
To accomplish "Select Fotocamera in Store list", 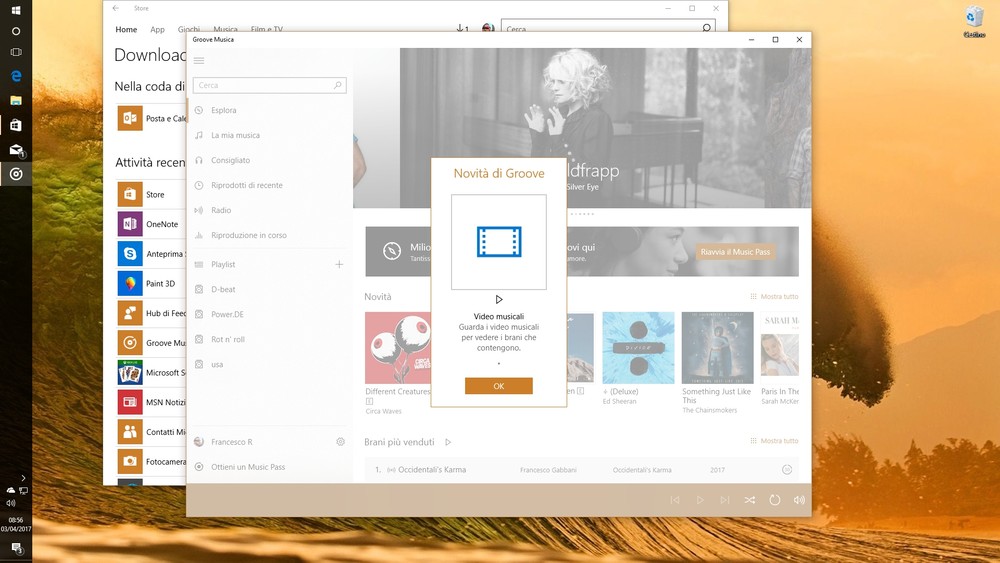I will [x=152, y=461].
